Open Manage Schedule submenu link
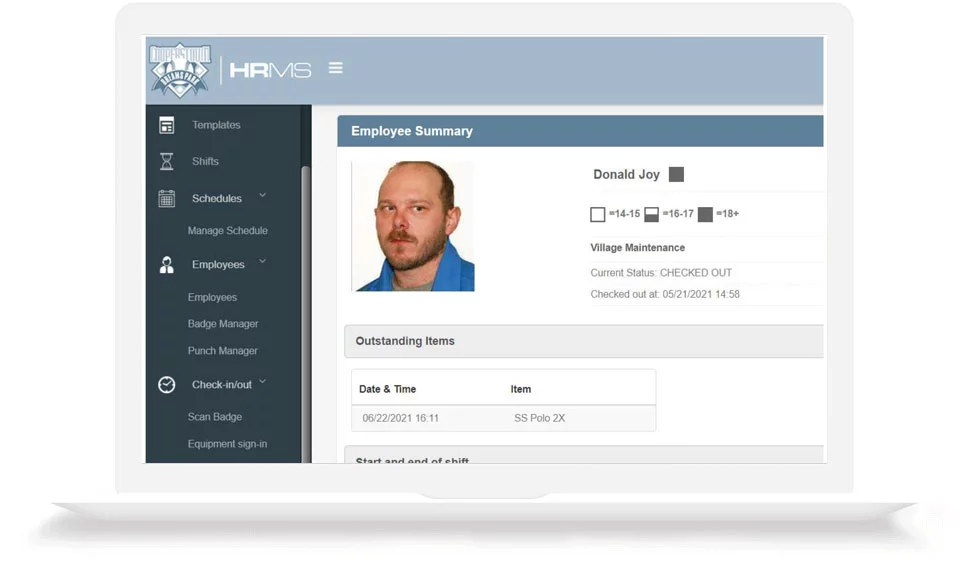 228,231
